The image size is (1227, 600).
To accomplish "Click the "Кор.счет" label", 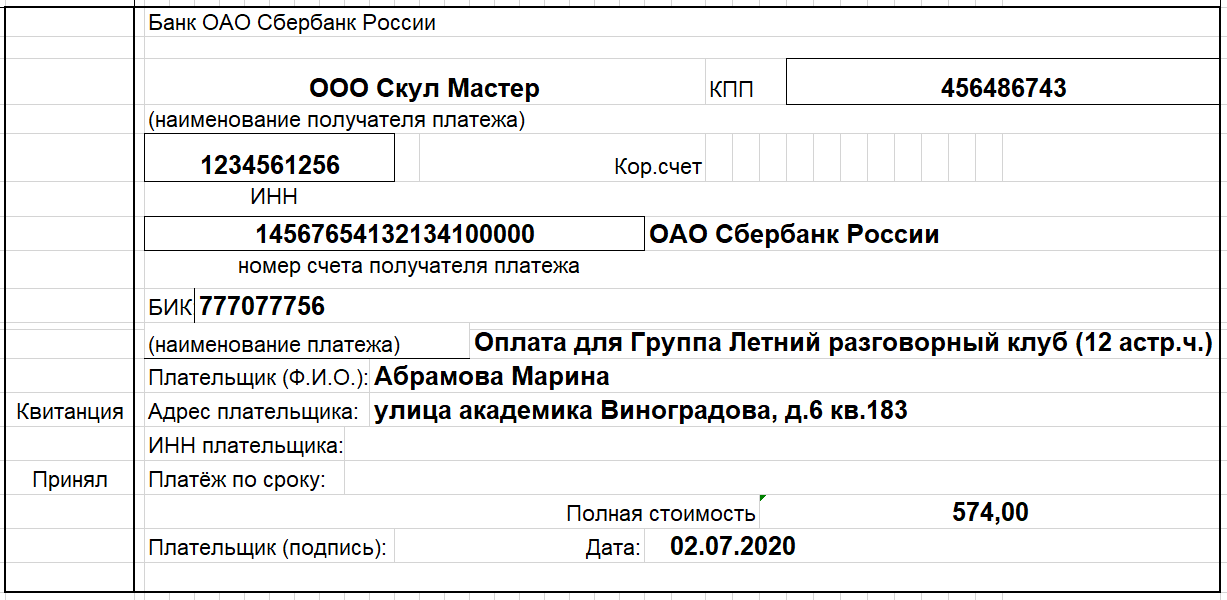I will [658, 167].
